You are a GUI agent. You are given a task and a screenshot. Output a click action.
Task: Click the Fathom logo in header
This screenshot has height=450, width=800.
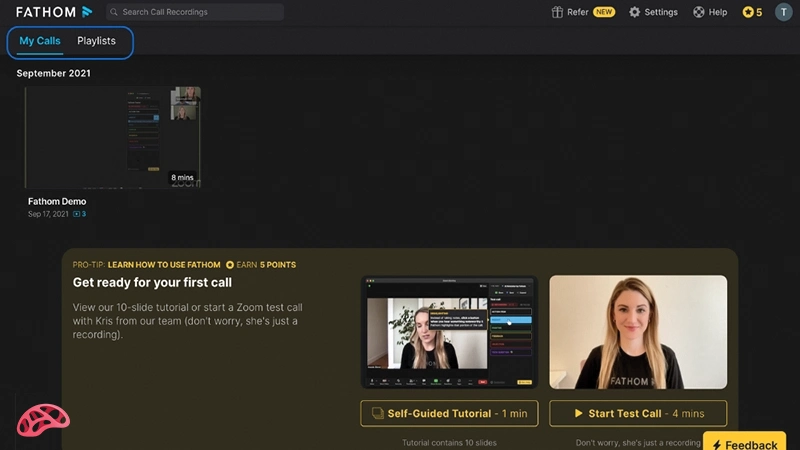[54, 12]
